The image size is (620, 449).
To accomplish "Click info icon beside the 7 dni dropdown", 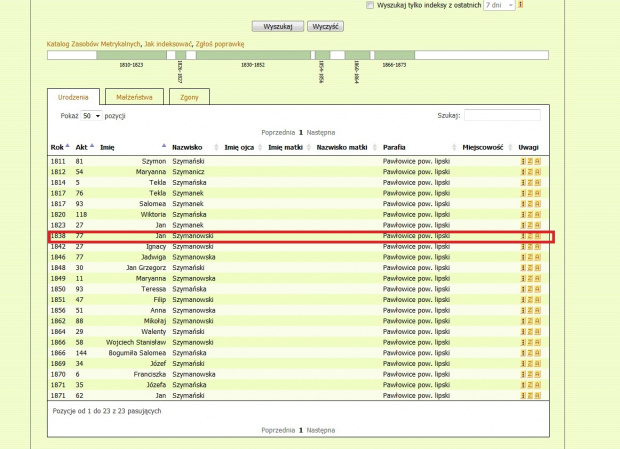I will 521,5.
